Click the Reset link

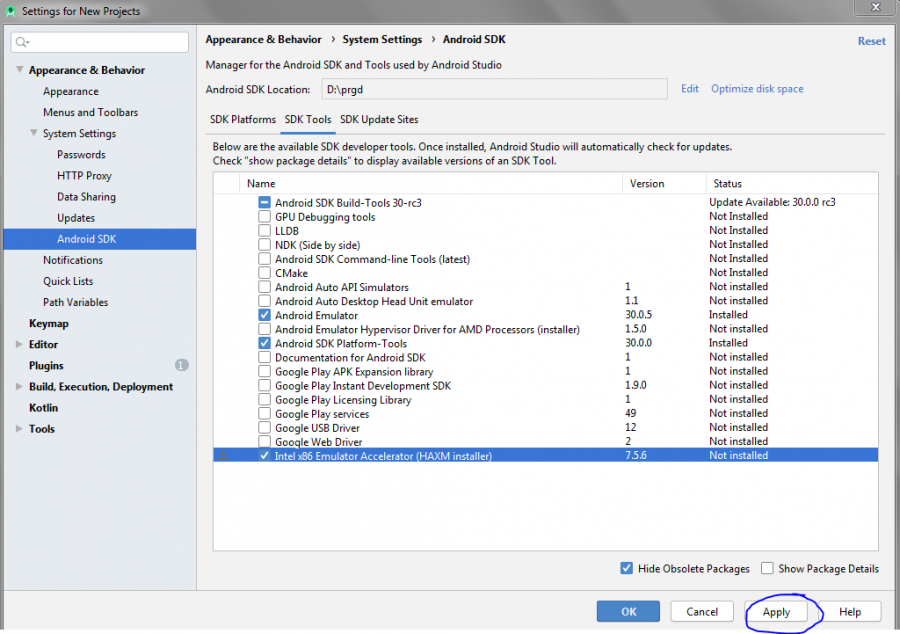coord(871,41)
